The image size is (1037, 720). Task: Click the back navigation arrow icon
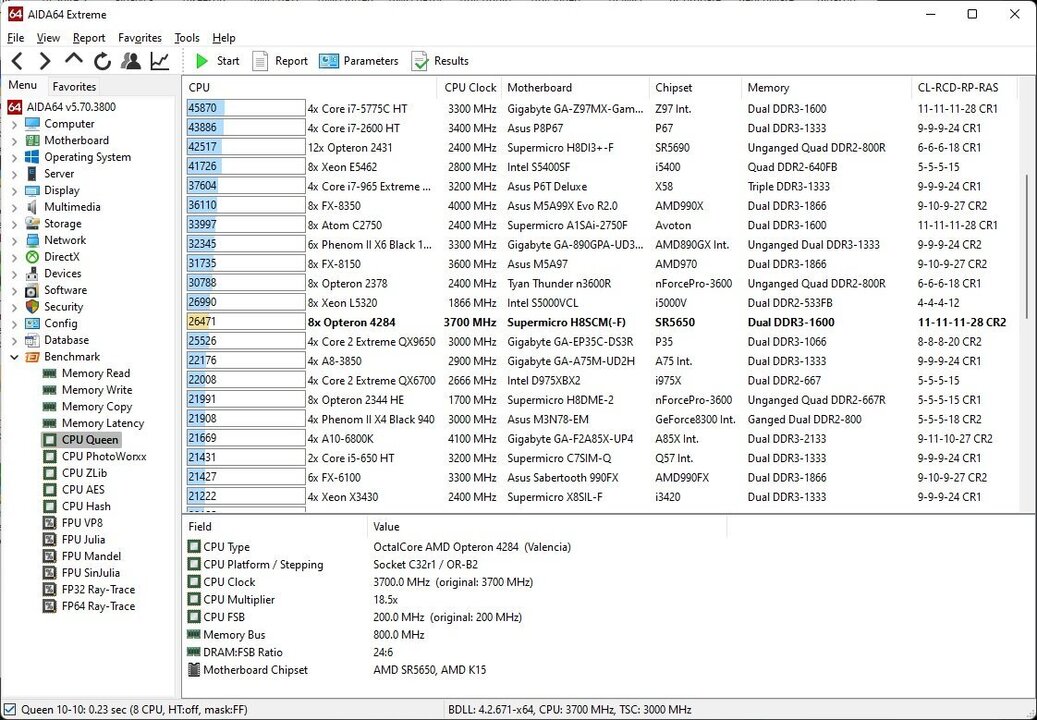tap(16, 60)
